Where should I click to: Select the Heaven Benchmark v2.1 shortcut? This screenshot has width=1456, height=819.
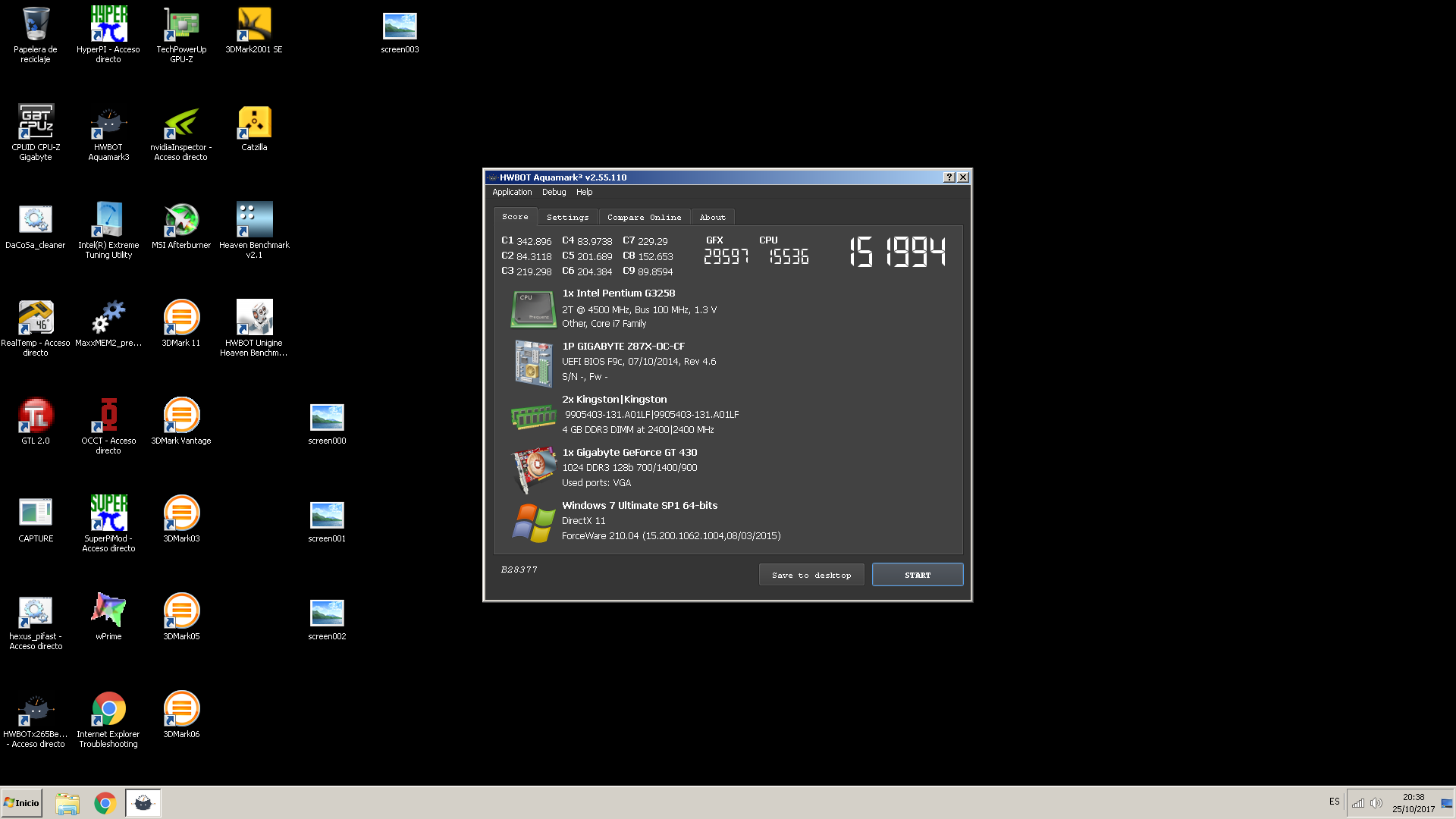tap(254, 230)
